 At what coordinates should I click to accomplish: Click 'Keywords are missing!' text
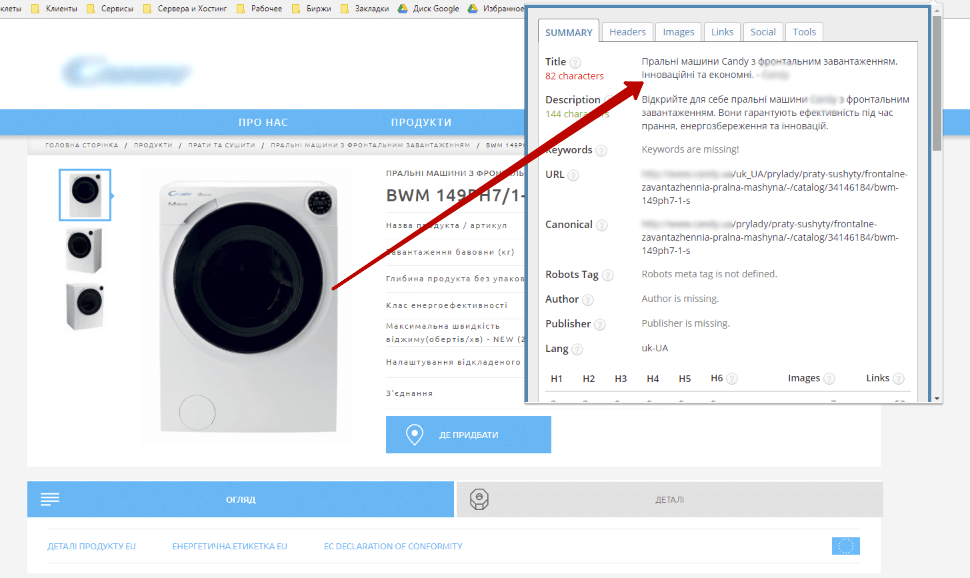coord(690,149)
